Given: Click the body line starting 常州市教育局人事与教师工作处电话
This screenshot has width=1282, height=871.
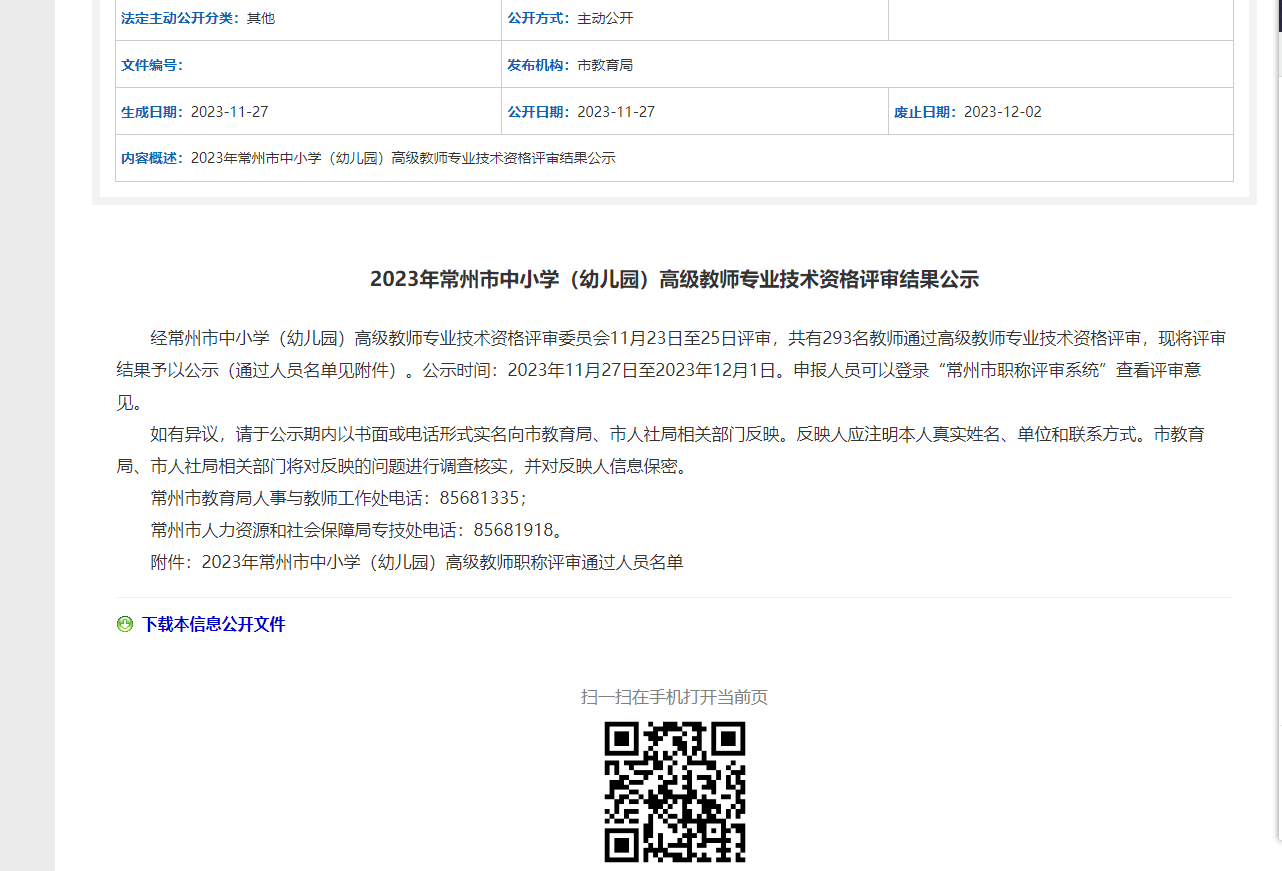Looking at the screenshot, I should click(x=338, y=498).
